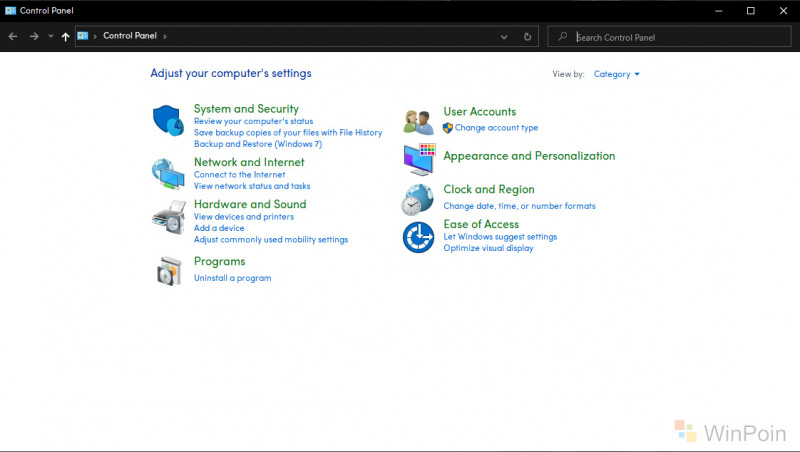The height and width of the screenshot is (452, 800).
Task: Open the Network and Internet category
Action: click(249, 162)
